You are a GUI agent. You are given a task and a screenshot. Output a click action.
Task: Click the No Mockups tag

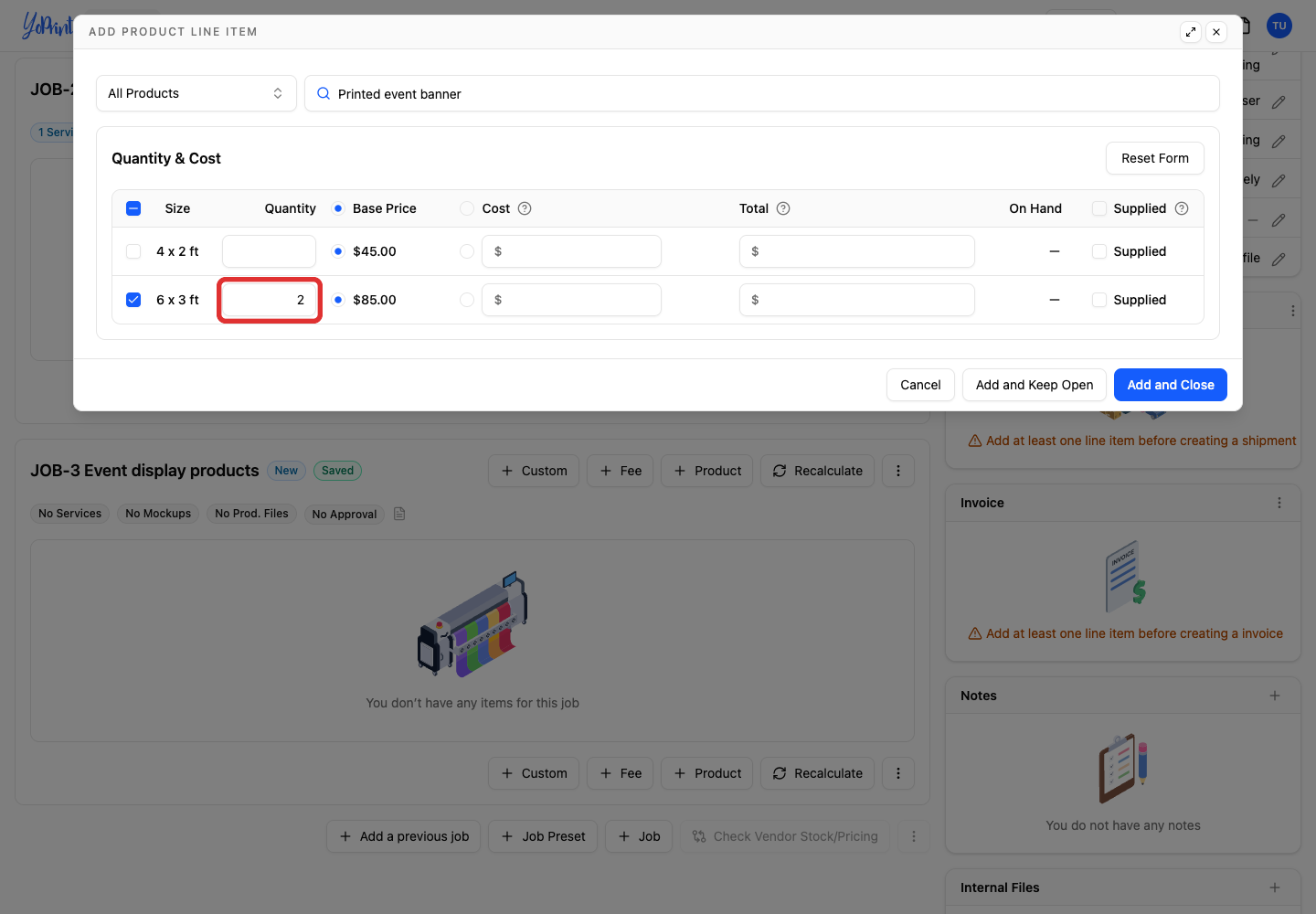158,514
